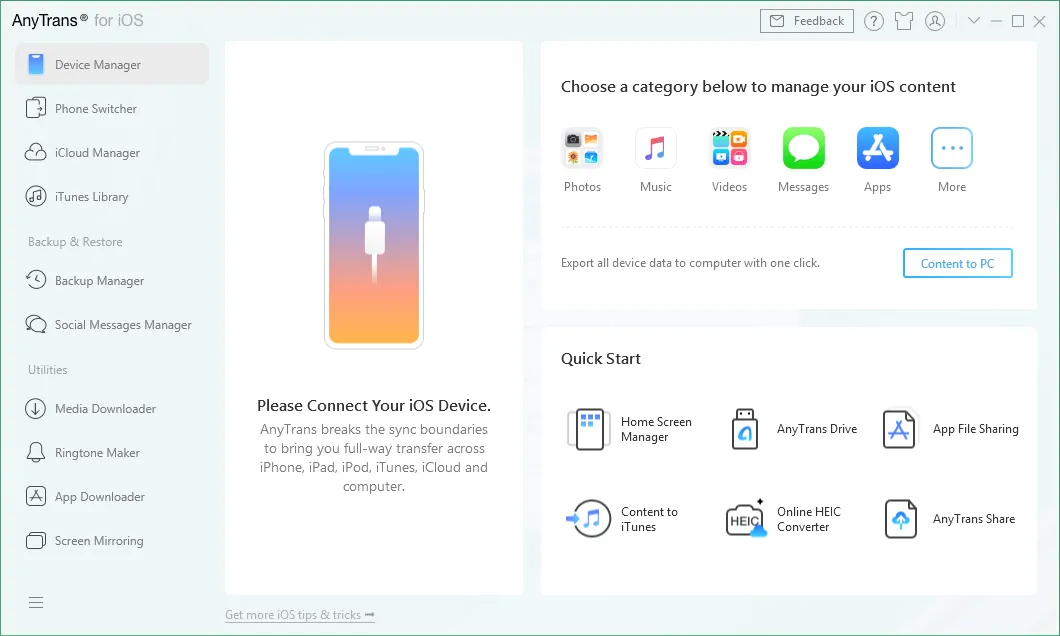Viewport: 1060px width, 636px height.
Task: Follow the Get more iOS tips & tricks link
Action: (x=299, y=615)
